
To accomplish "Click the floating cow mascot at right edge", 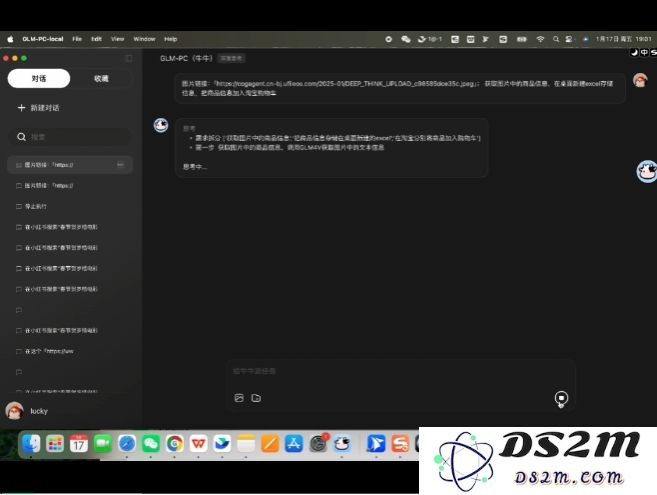I will tap(647, 171).
